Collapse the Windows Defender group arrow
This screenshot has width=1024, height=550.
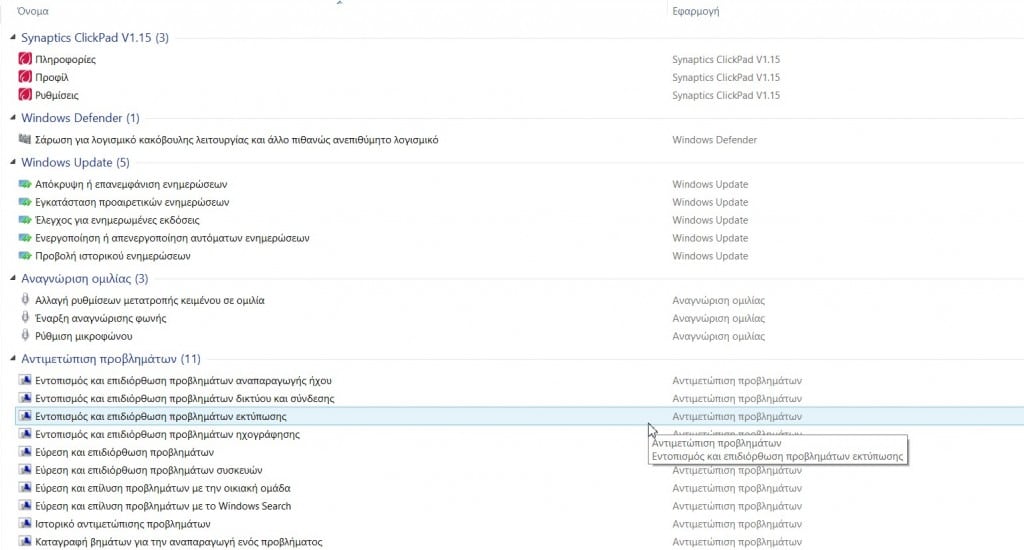12,118
